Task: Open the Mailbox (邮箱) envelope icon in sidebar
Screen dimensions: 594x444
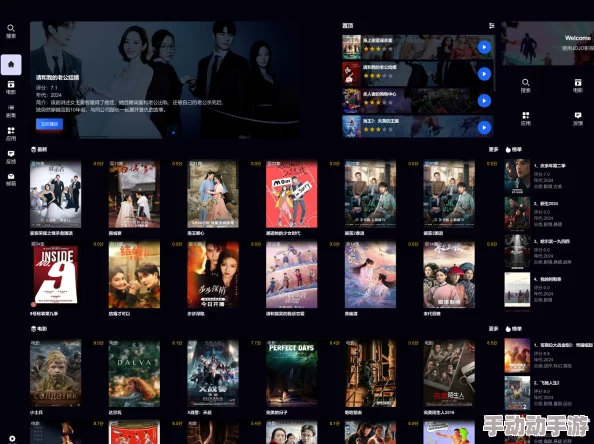Action: (11, 180)
